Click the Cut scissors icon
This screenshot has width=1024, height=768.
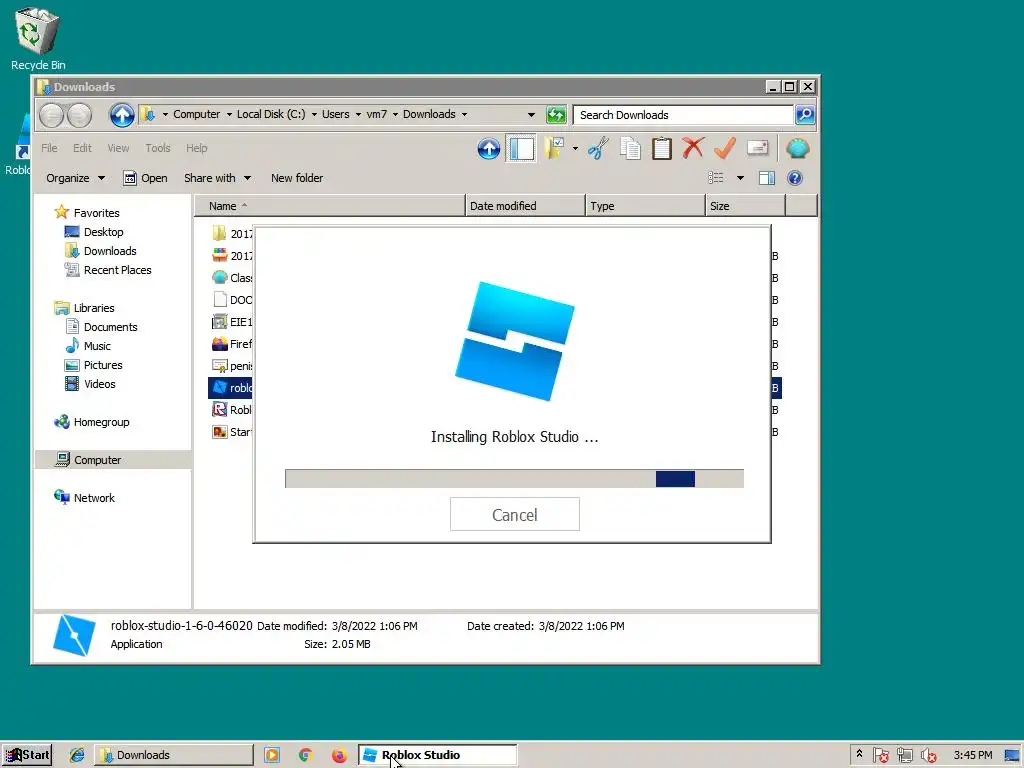(x=598, y=148)
